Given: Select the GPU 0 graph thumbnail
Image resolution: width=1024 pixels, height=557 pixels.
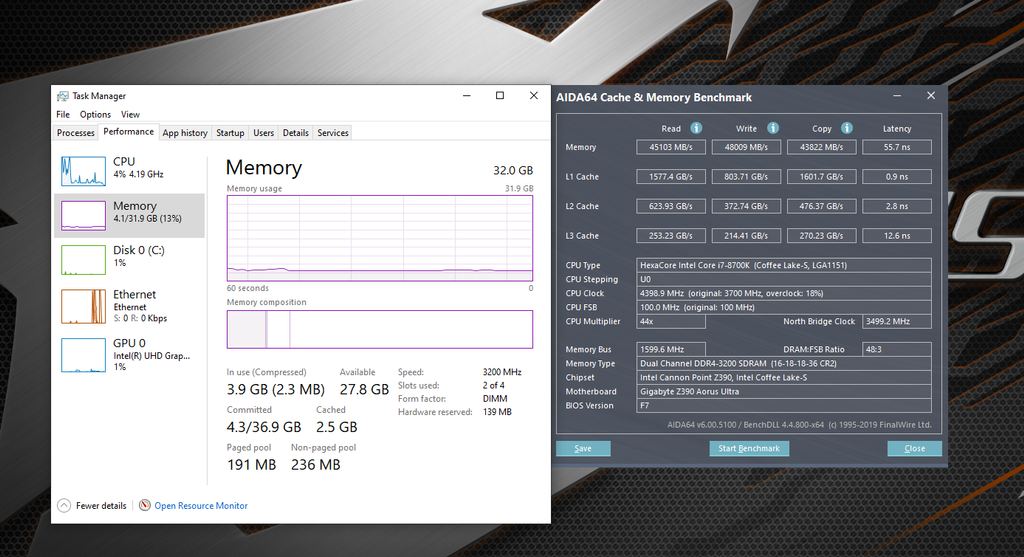Looking at the screenshot, I should [83, 355].
